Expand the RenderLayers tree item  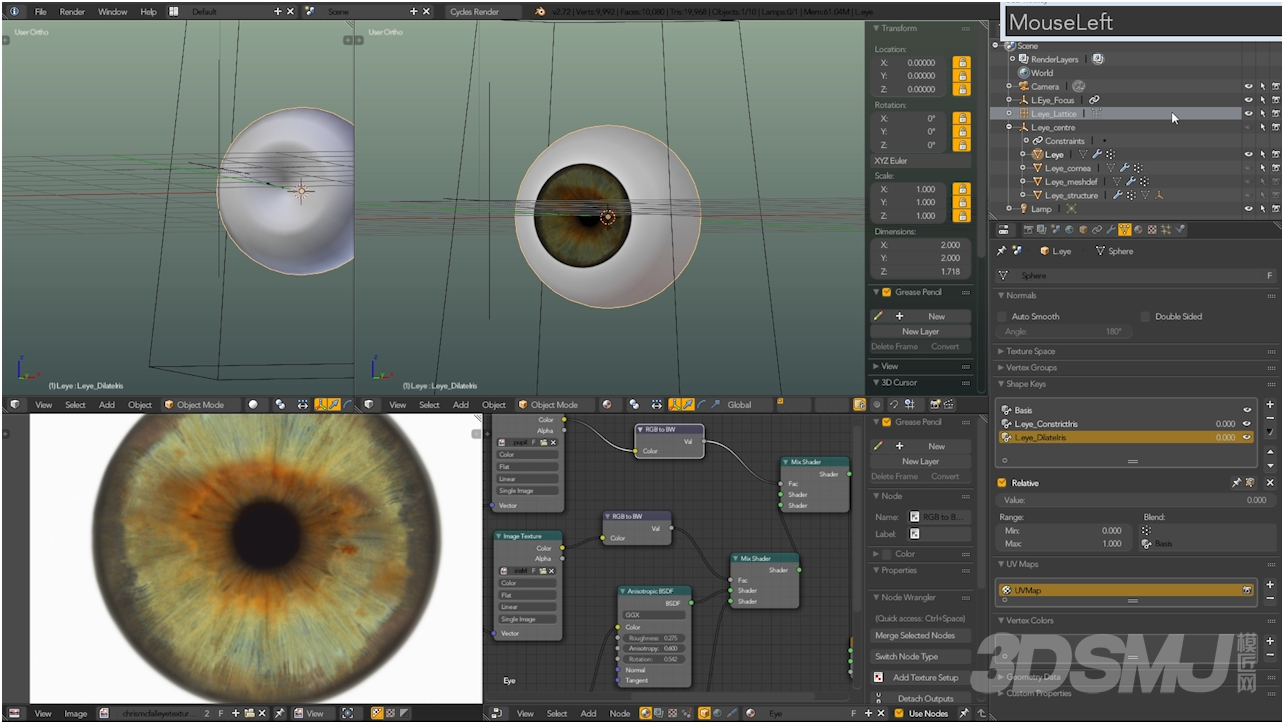click(x=1012, y=59)
